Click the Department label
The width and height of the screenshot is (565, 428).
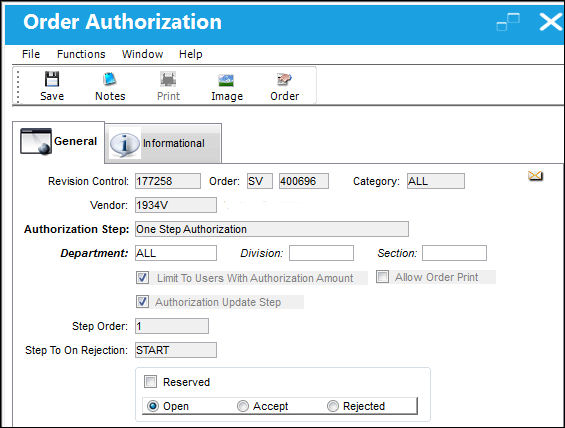(x=94, y=253)
